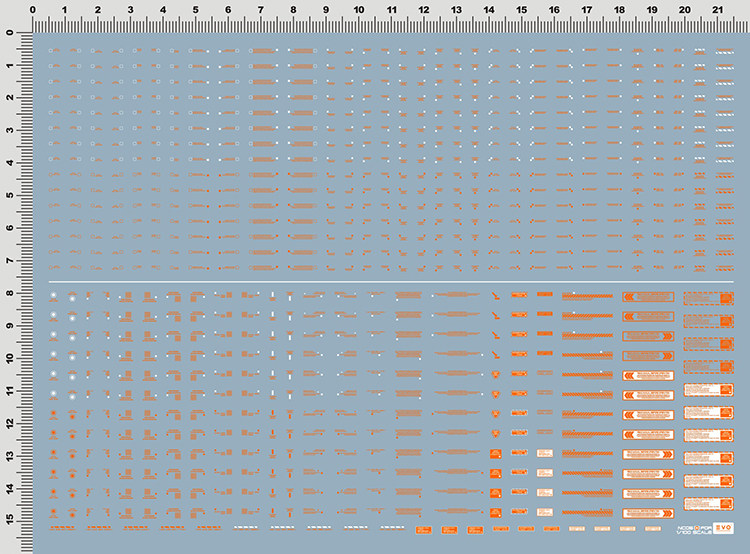
Task: Click number 15 on the top ruler
Action: click(x=521, y=10)
